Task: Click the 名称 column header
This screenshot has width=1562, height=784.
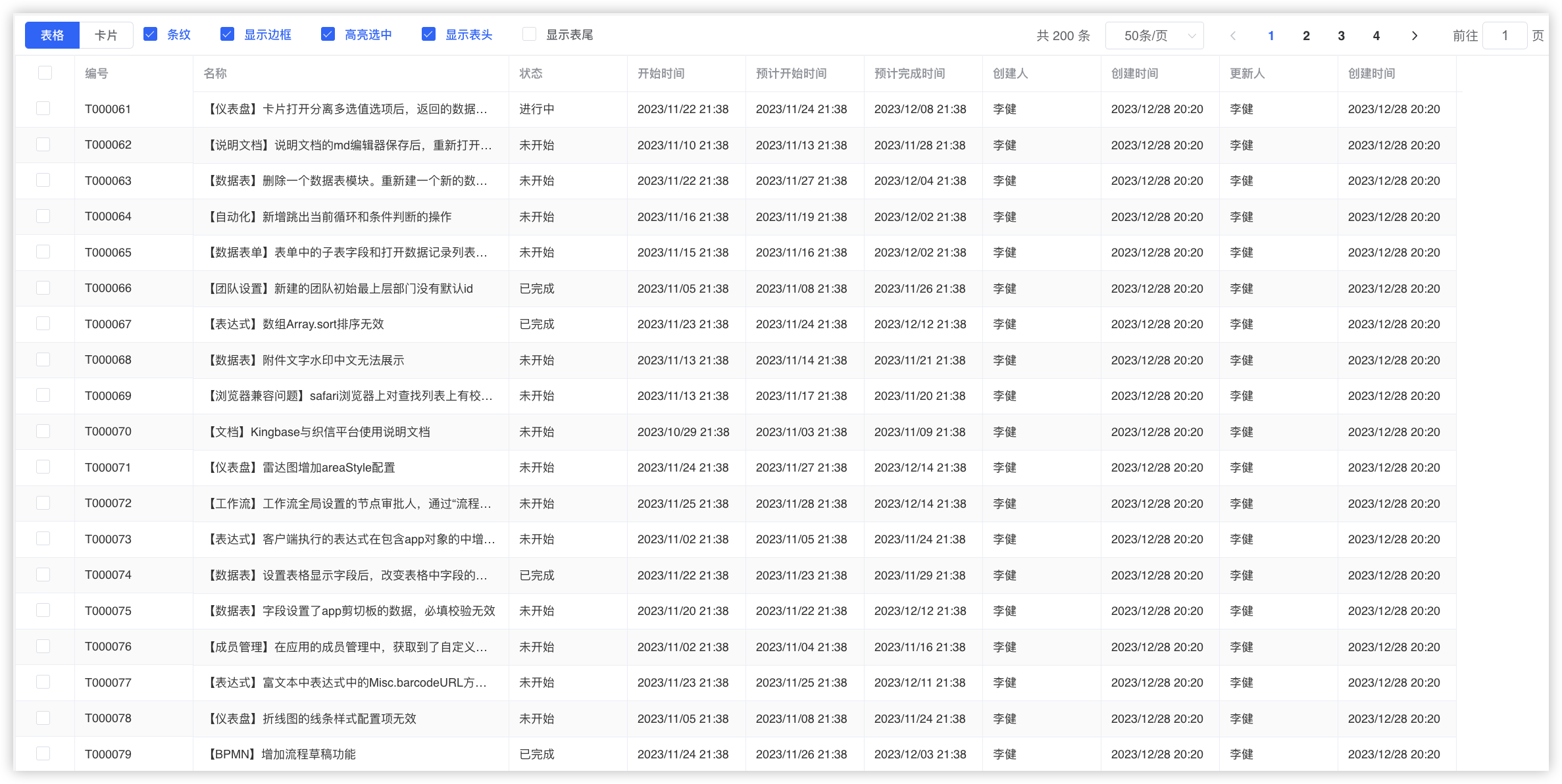Action: click(x=215, y=73)
